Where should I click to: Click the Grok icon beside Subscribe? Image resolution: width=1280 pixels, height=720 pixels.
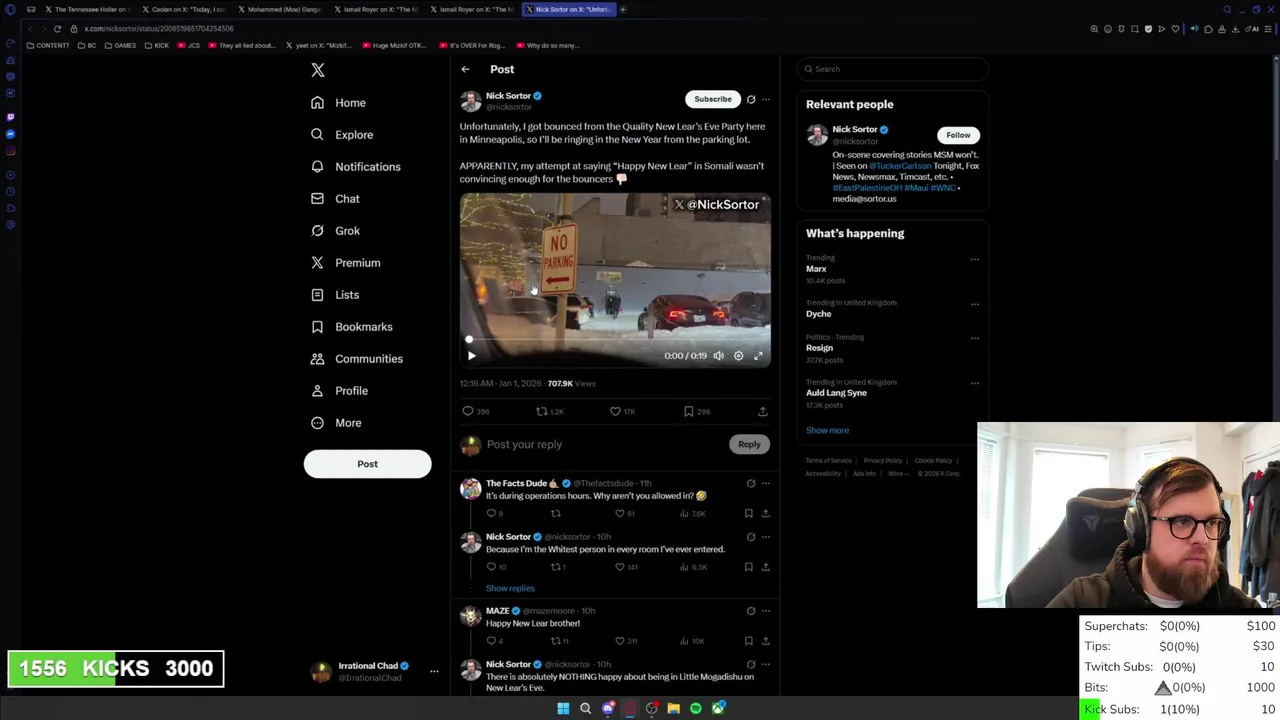751,99
